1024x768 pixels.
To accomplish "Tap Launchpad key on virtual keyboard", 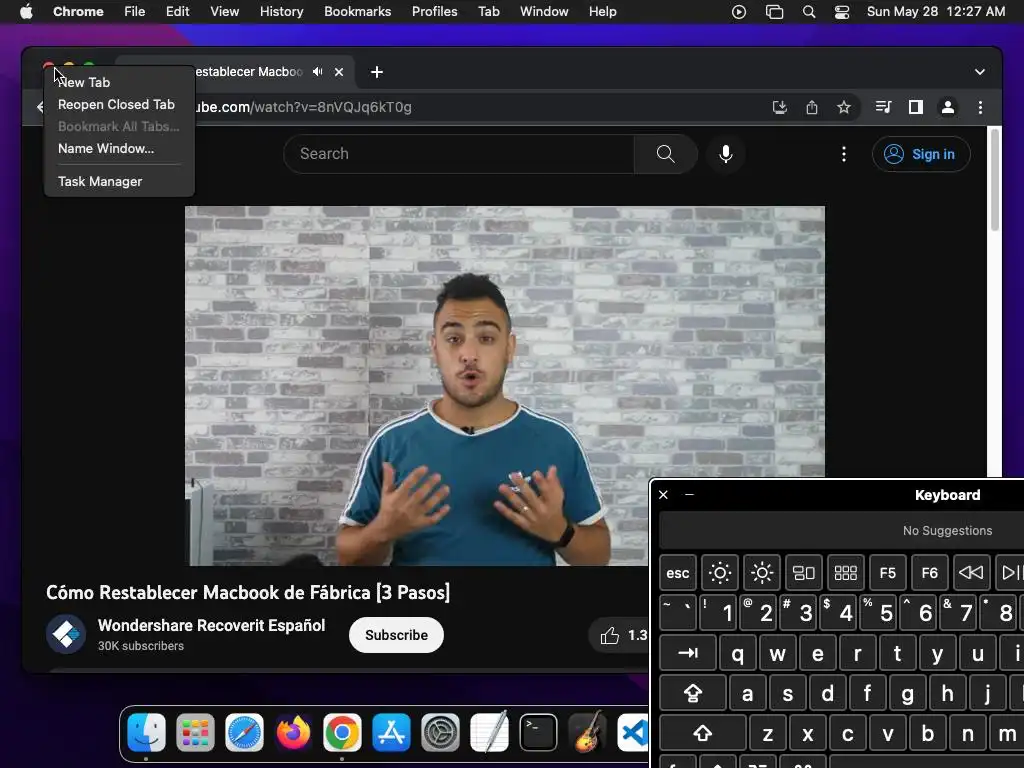I will click(x=846, y=573).
